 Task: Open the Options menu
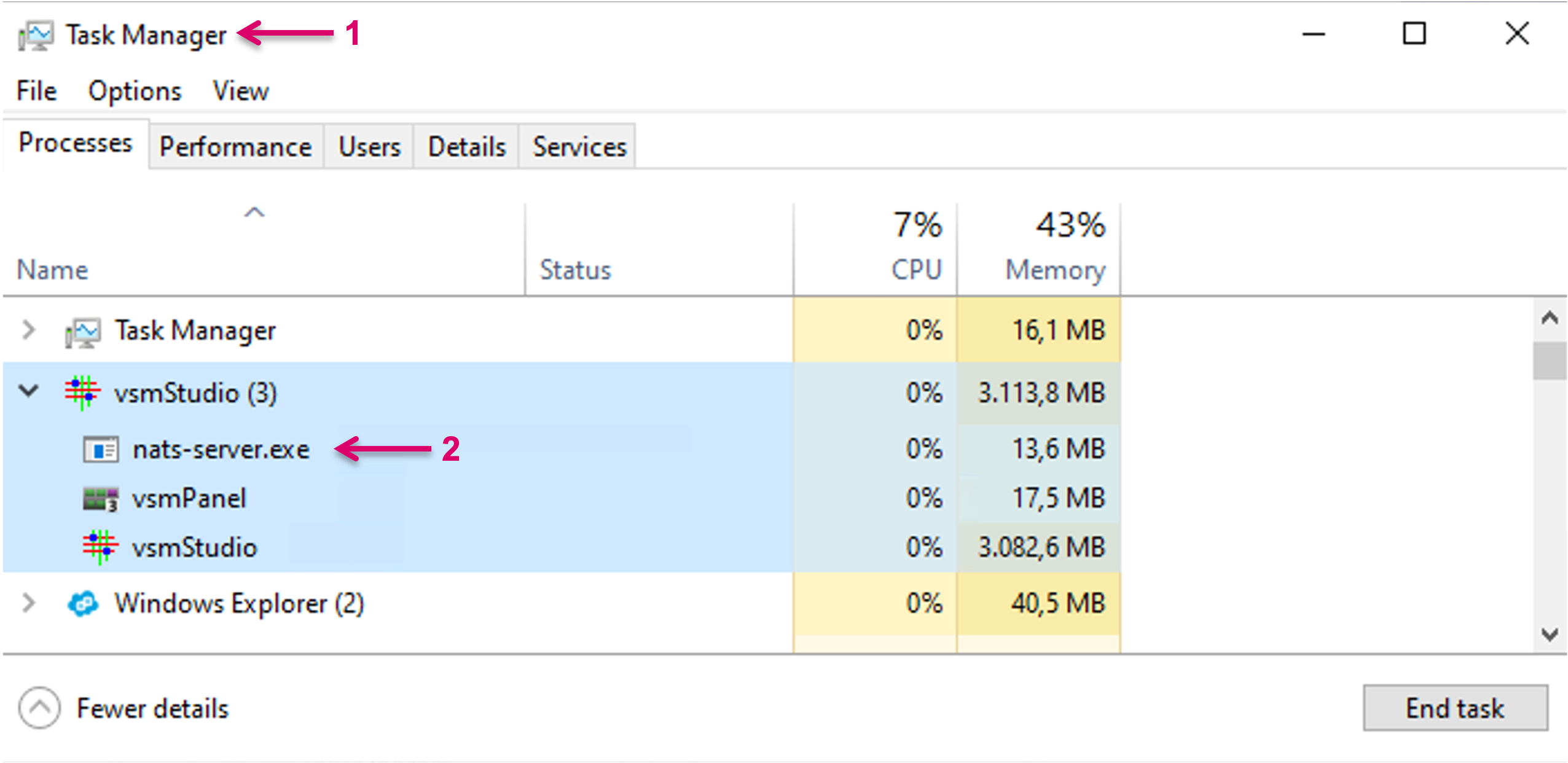135,92
